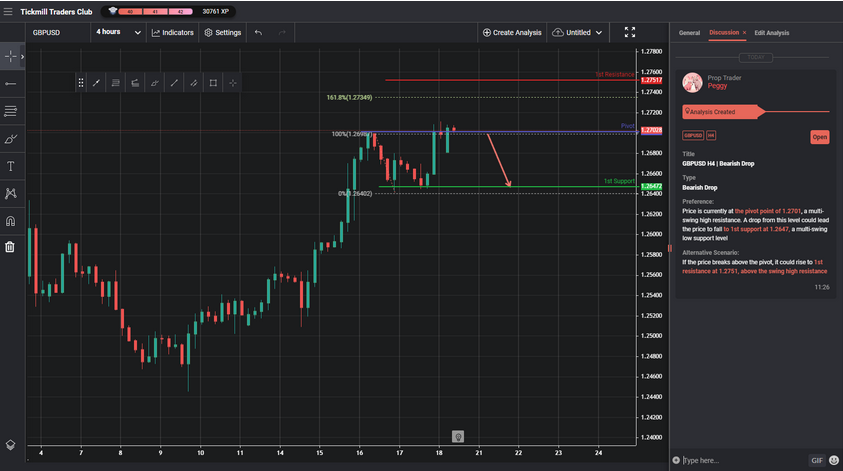Redo the chart action
The image size is (843, 471).
pos(282,32)
